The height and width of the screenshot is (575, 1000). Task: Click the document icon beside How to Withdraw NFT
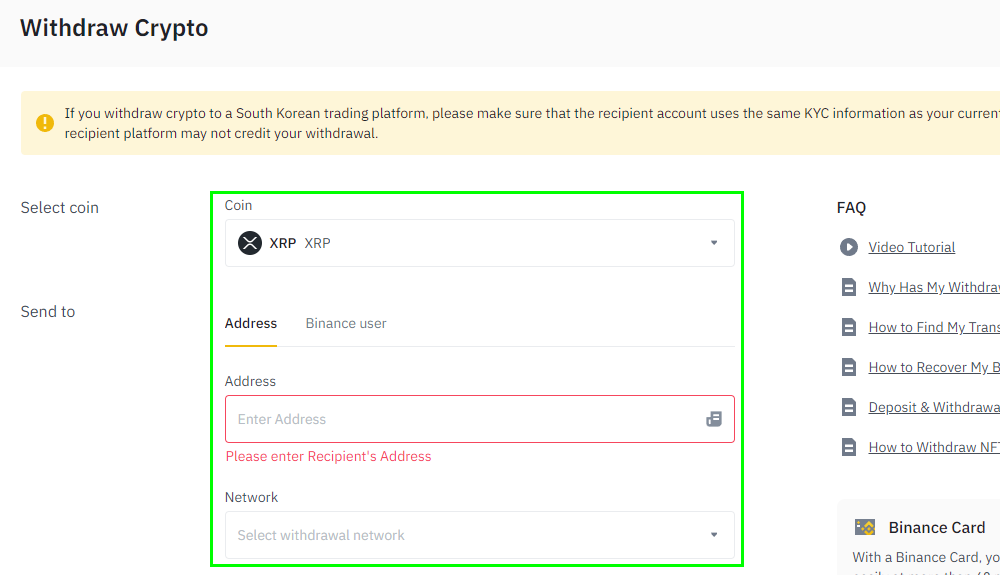point(848,447)
